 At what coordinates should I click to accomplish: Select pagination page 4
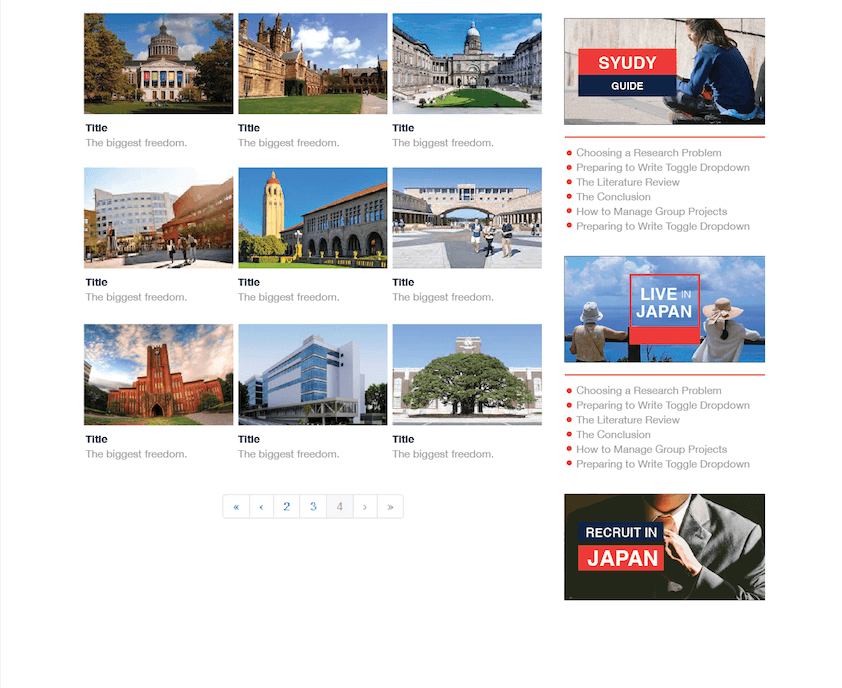339,506
